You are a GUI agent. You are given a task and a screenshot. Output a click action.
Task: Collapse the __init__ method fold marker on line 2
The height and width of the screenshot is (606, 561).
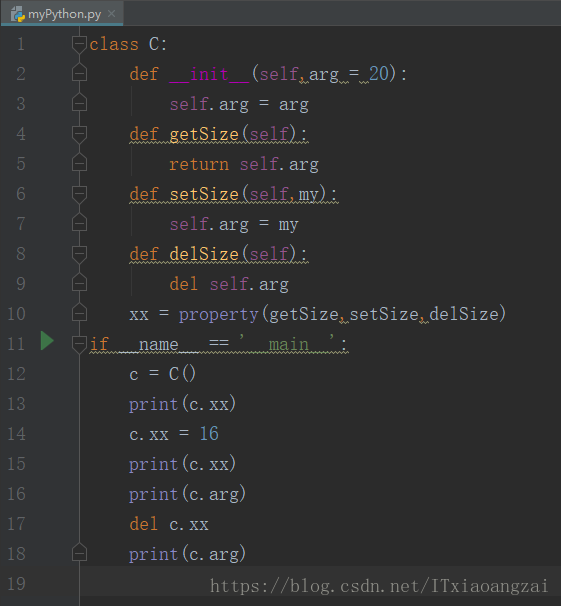tap(79, 73)
